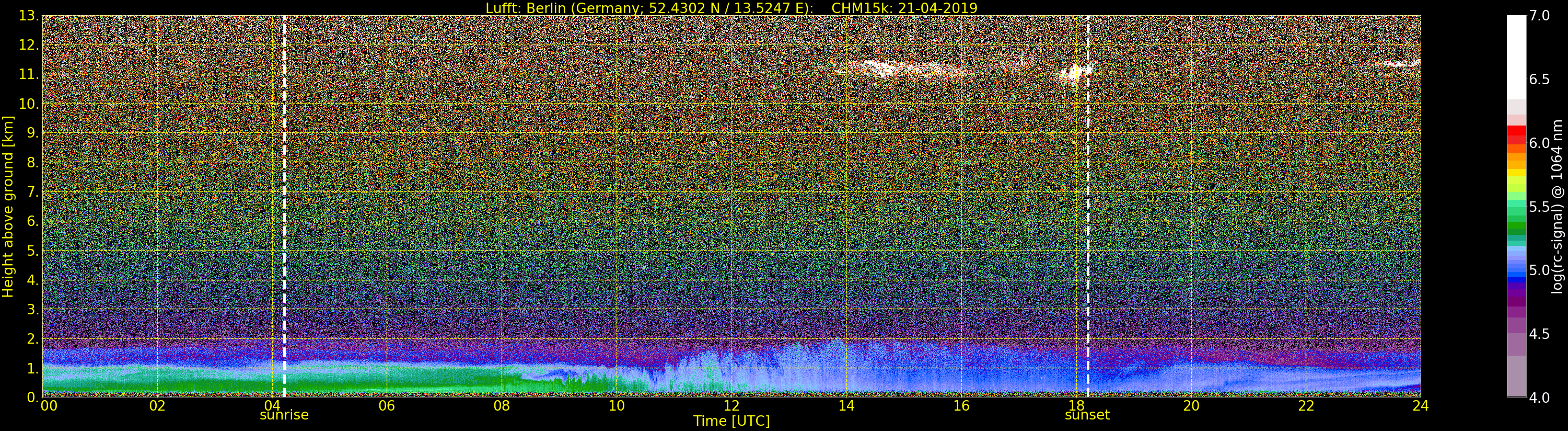Click the "Height above ground [km]" axis label
The image size is (1568, 431).
[x=8, y=206]
